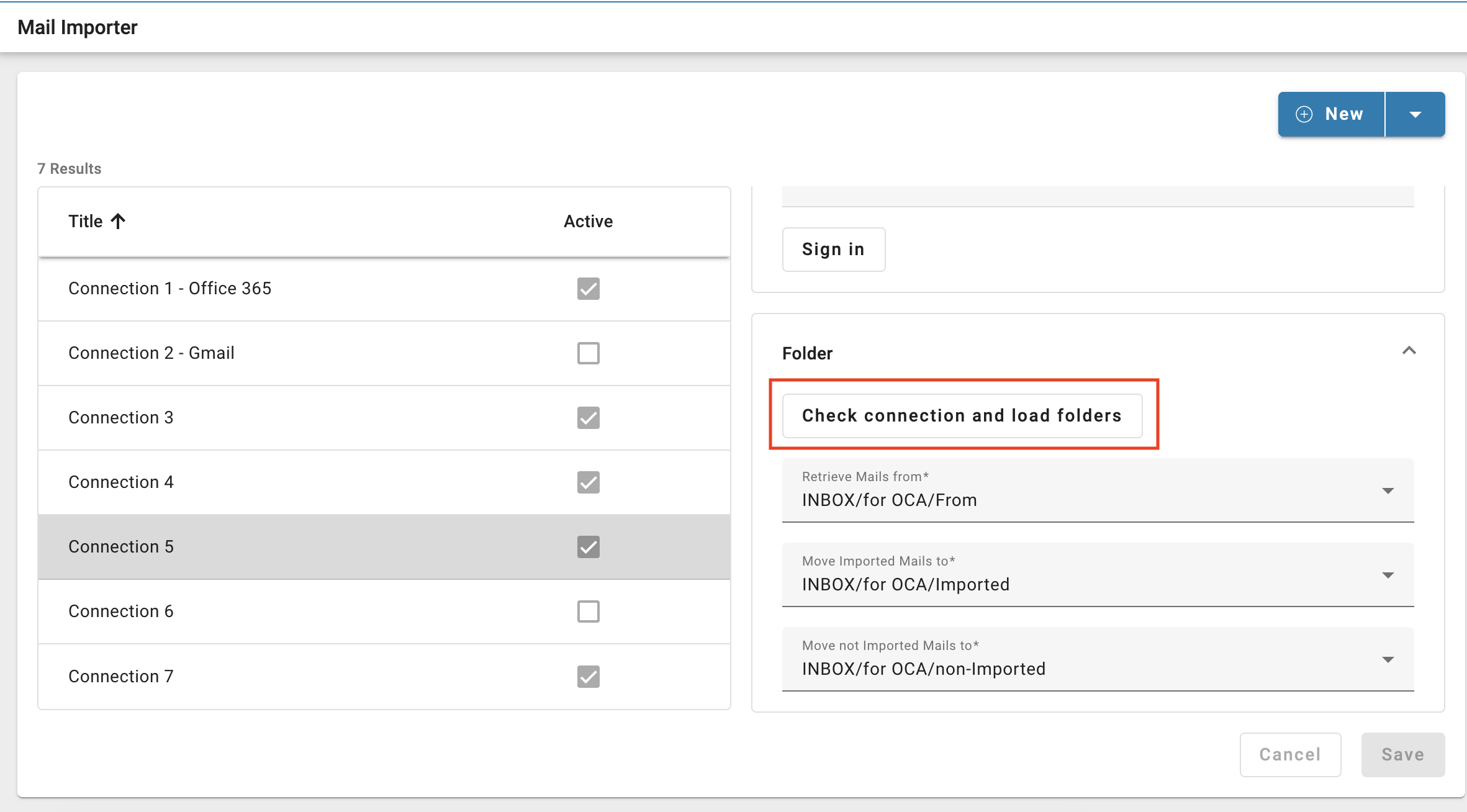This screenshot has width=1467, height=812.
Task: Enable Active checkbox for Connection 6
Action: [x=588, y=611]
